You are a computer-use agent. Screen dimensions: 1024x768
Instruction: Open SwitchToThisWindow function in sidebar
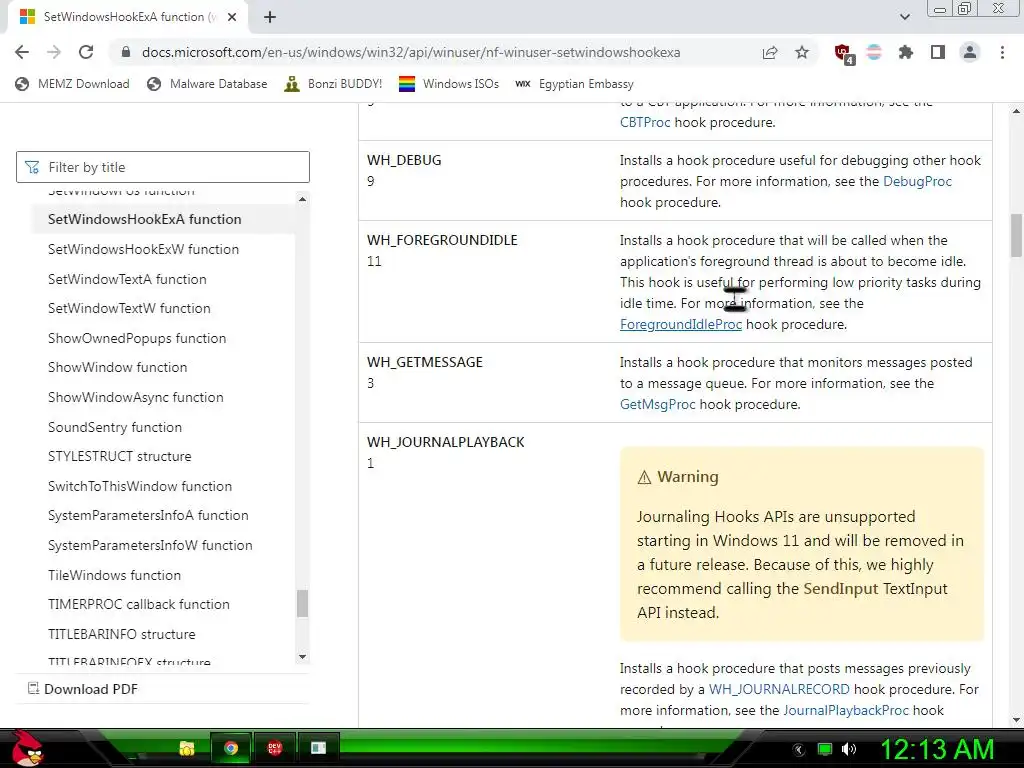click(x=140, y=487)
